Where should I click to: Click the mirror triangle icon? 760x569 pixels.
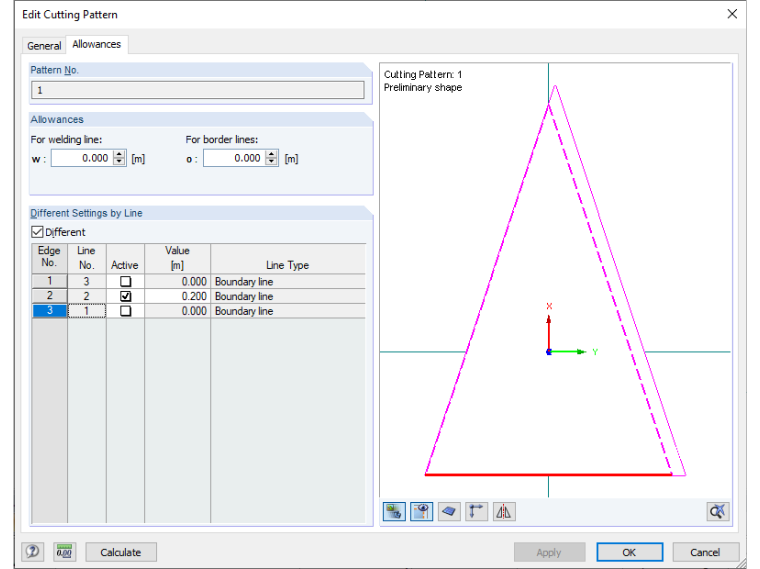504,511
